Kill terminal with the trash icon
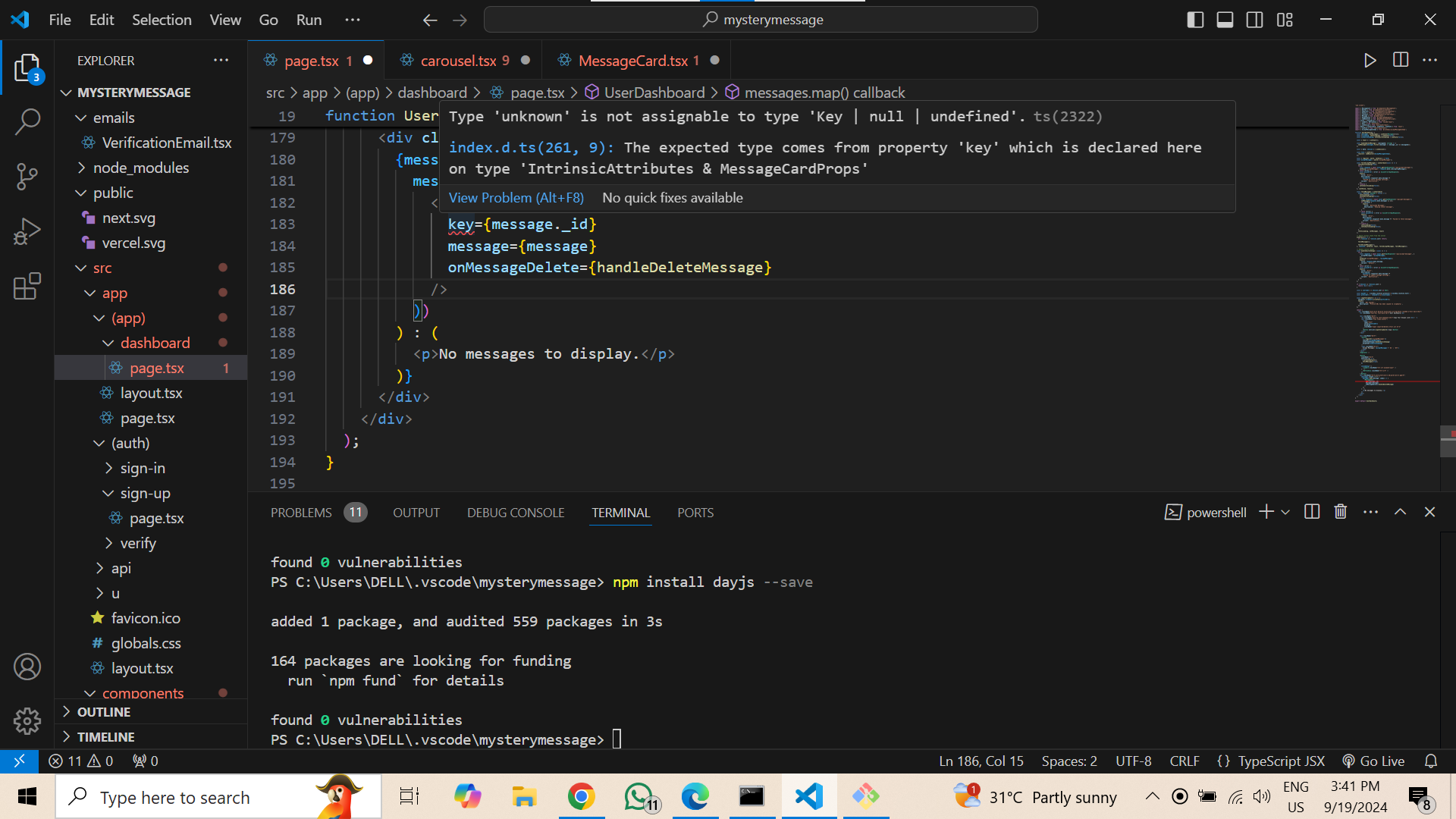The height and width of the screenshot is (819, 1456). 1340,513
